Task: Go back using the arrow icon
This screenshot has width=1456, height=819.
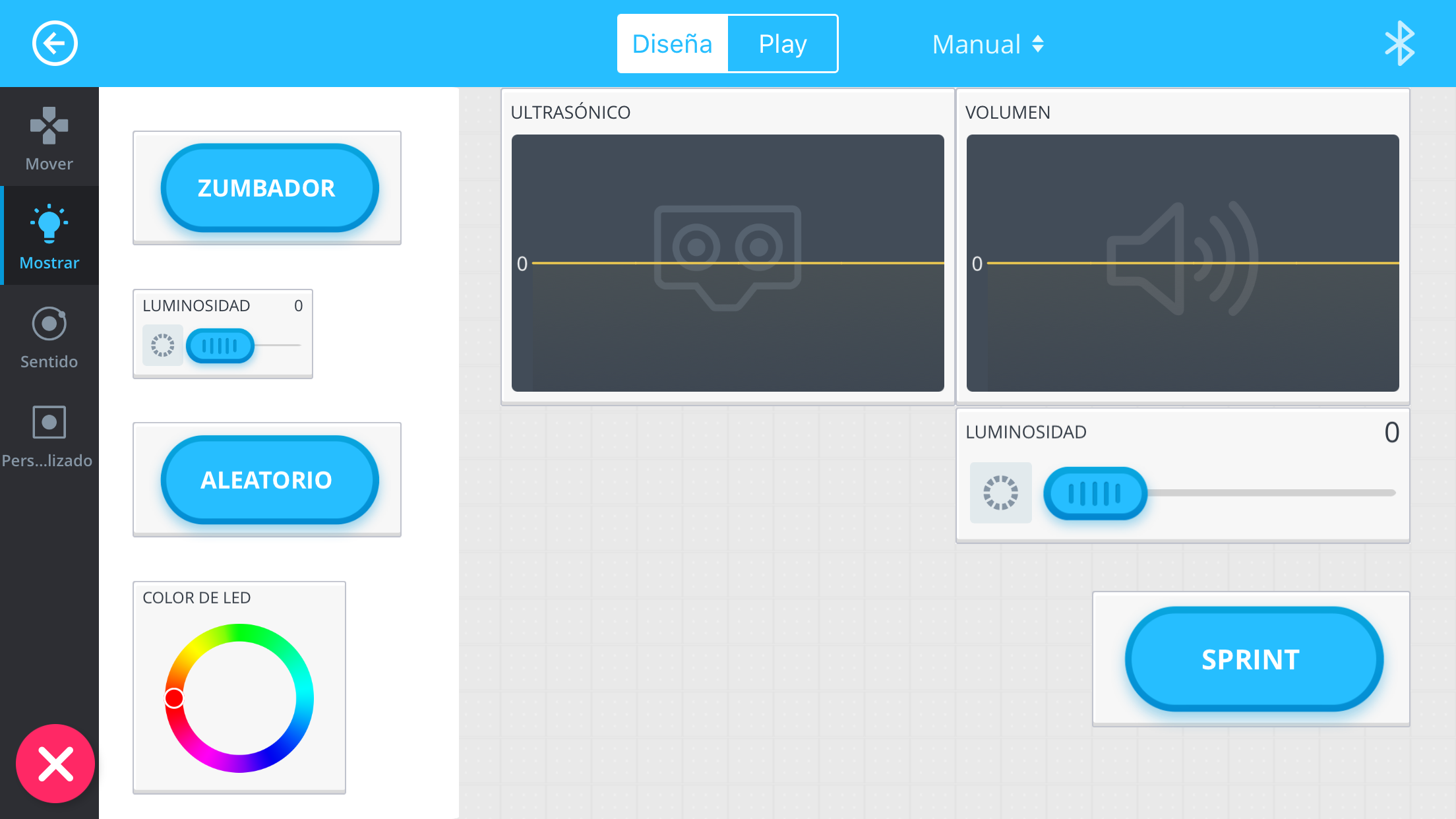Action: click(x=55, y=44)
